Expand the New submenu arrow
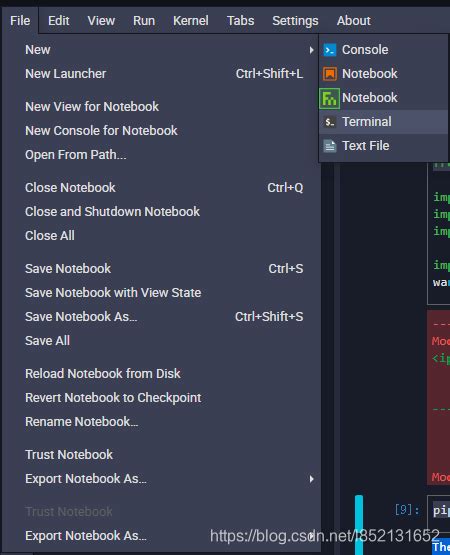The width and height of the screenshot is (450, 555). tap(311, 50)
